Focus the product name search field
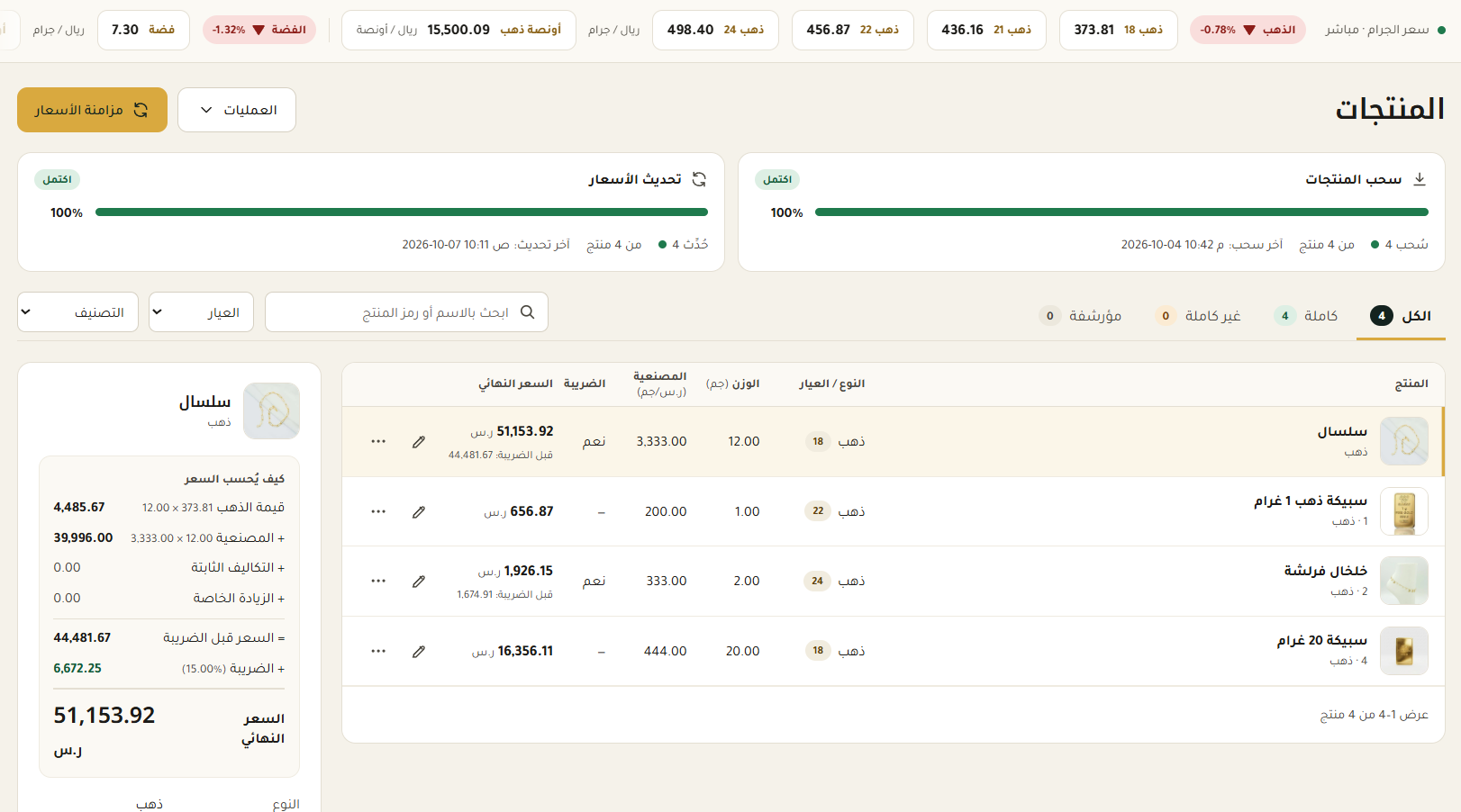This screenshot has height=812, width=1461. point(406,312)
